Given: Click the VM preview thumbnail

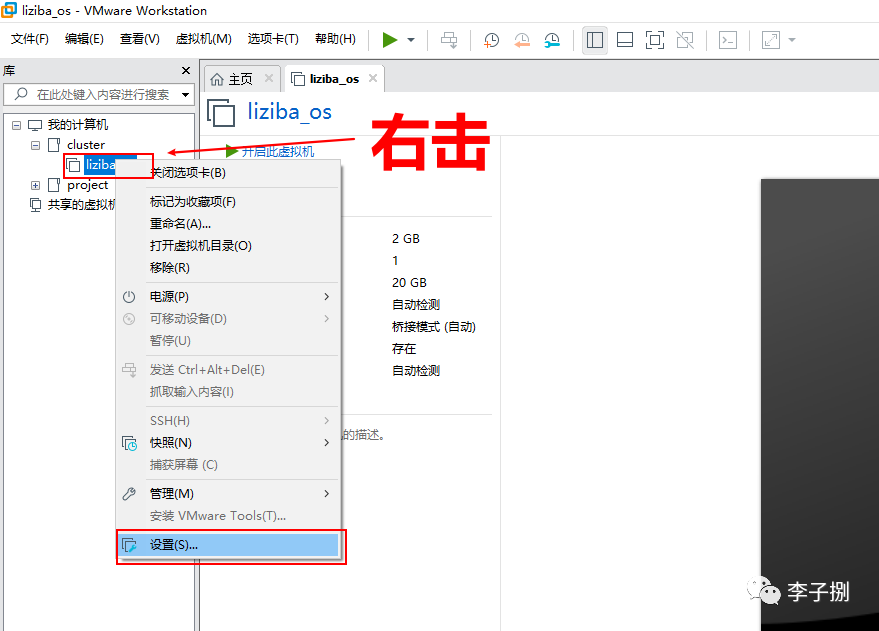Looking at the screenshot, I should 820,405.
